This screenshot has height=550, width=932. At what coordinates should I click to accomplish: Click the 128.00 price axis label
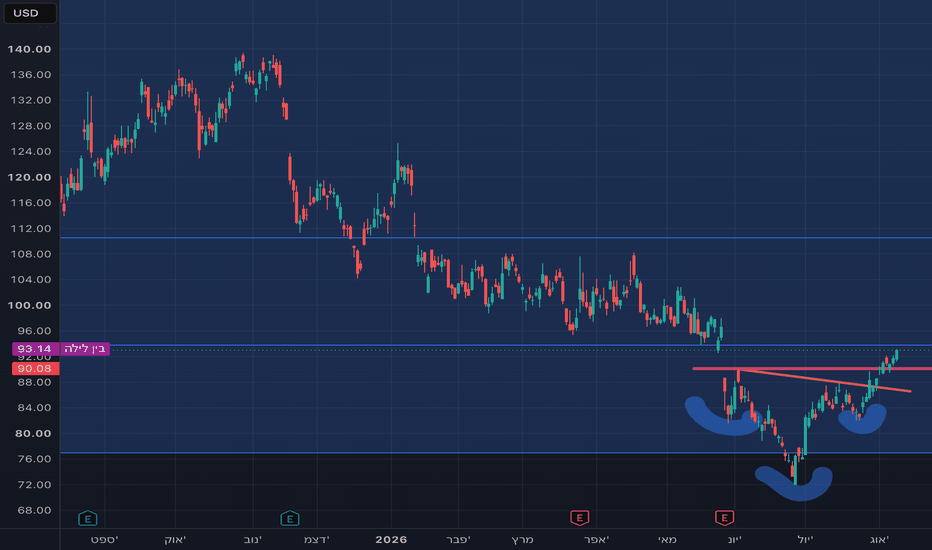[31, 126]
